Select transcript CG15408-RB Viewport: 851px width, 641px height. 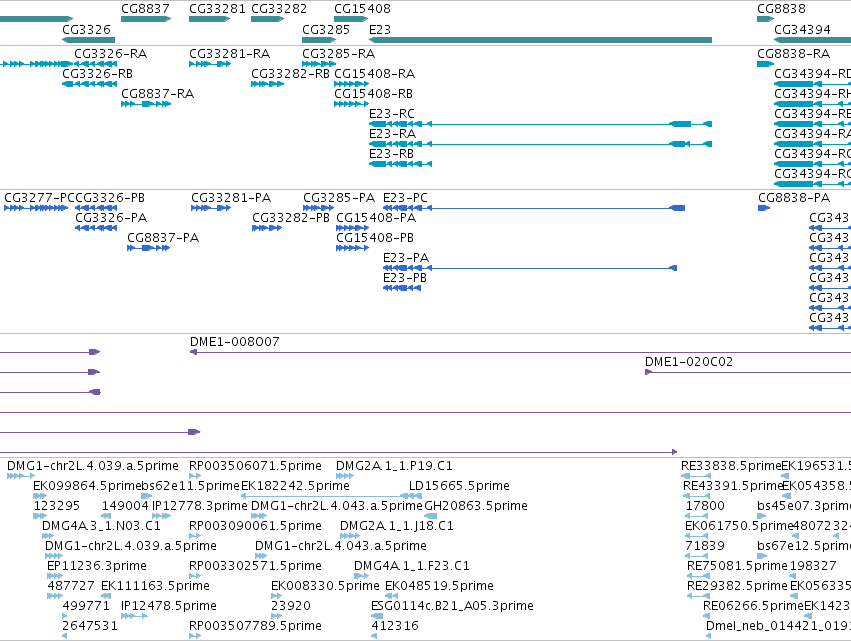coord(351,104)
